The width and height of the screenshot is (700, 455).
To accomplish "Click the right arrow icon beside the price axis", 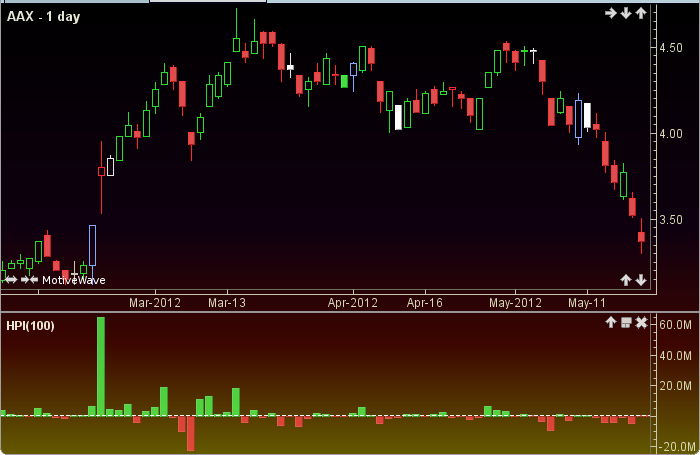I will pyautogui.click(x=610, y=13).
